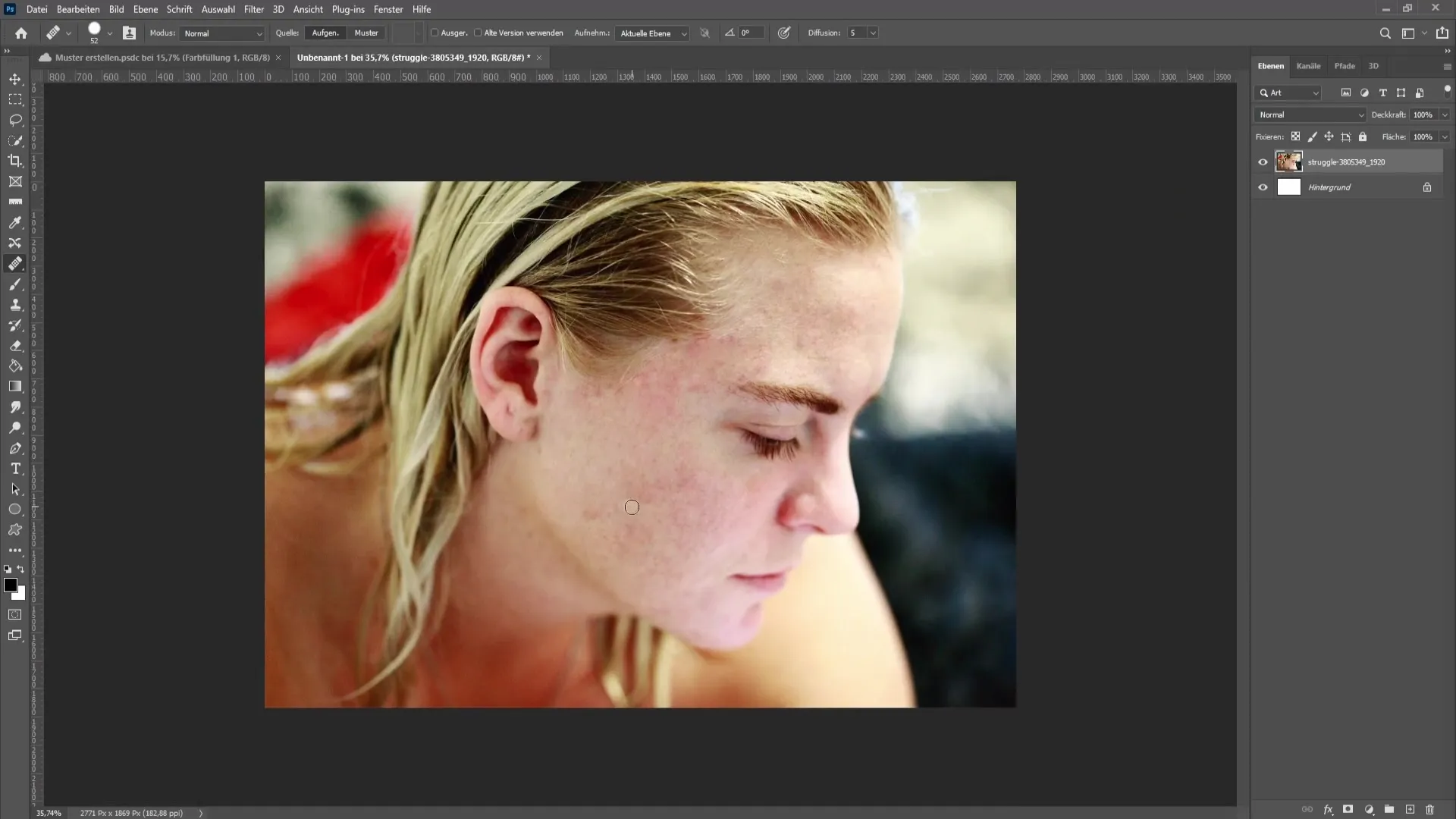Click the Muster button in toolbar

[366, 32]
